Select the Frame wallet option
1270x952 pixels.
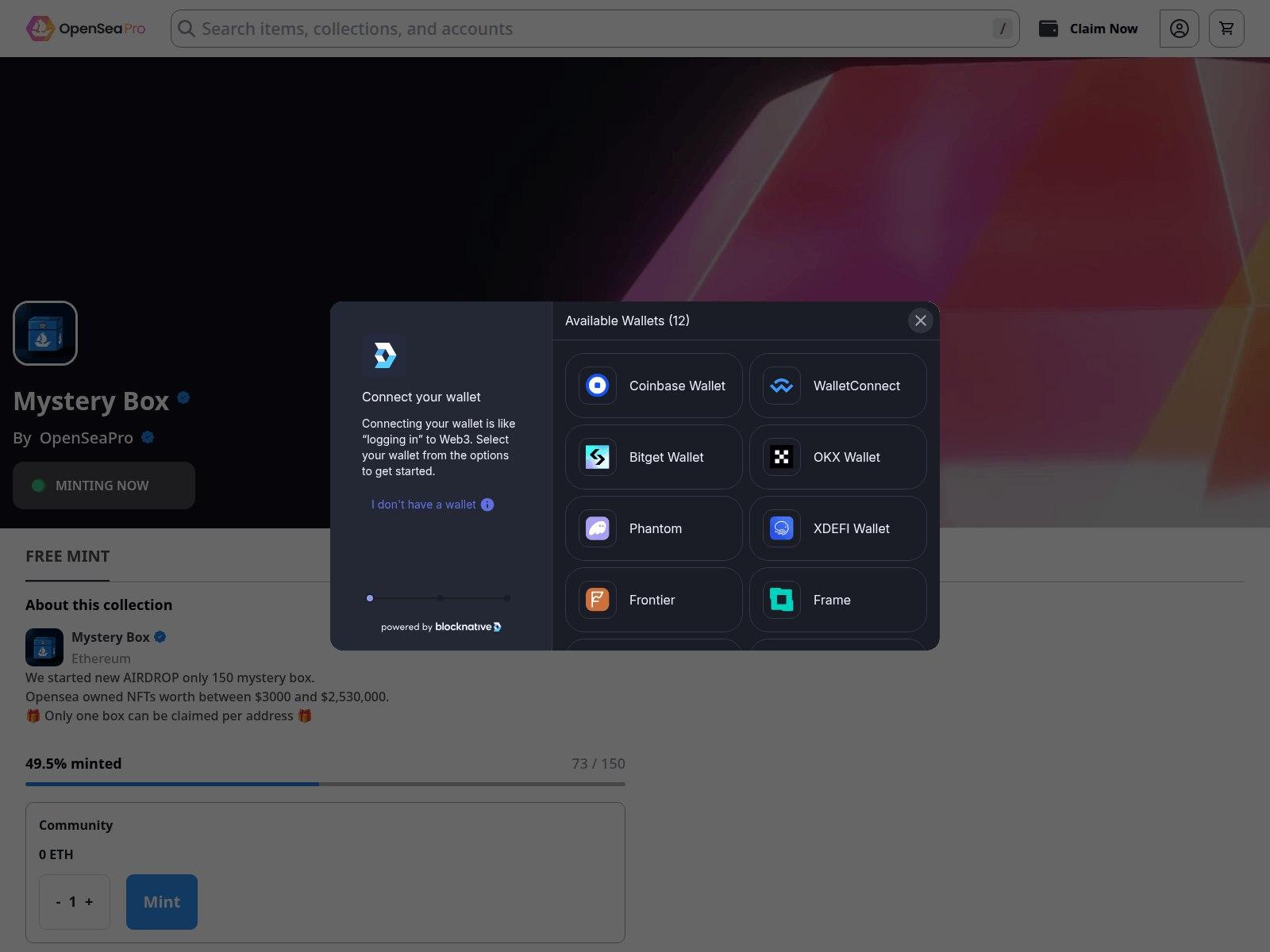coord(838,600)
